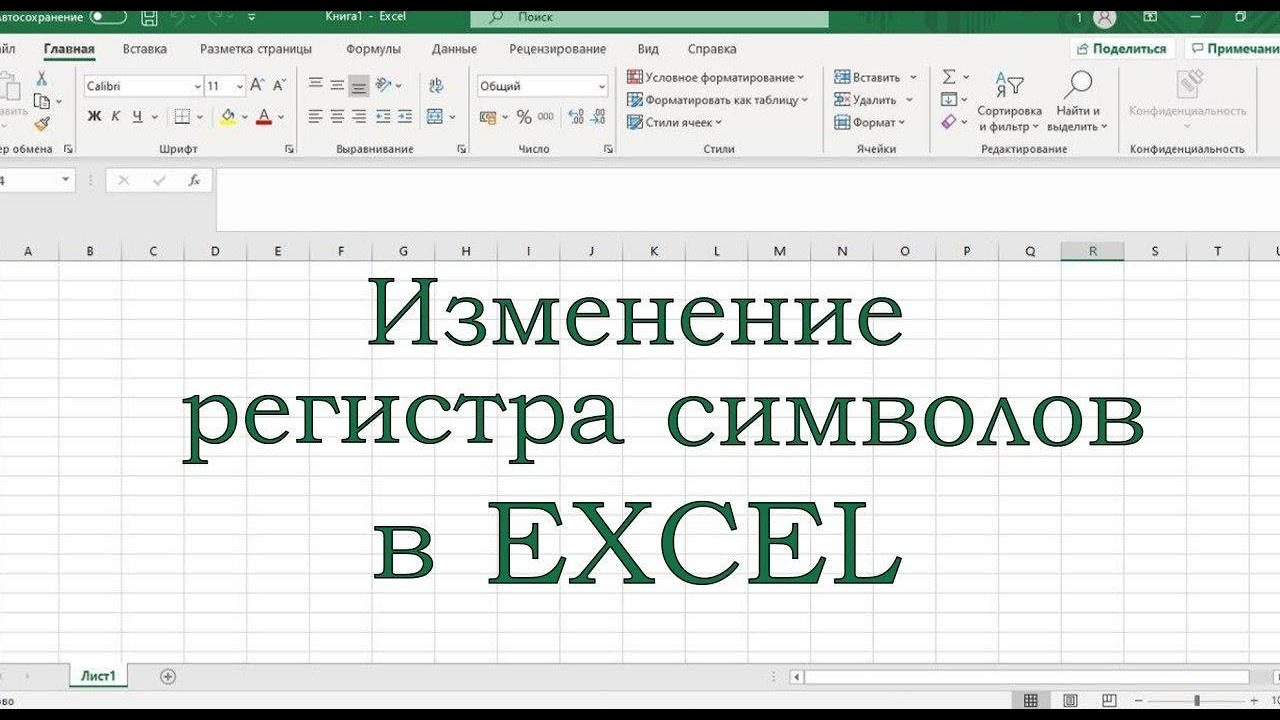Click Merge and Center icon
Screen dimensions: 1280x720
[x=435, y=117]
